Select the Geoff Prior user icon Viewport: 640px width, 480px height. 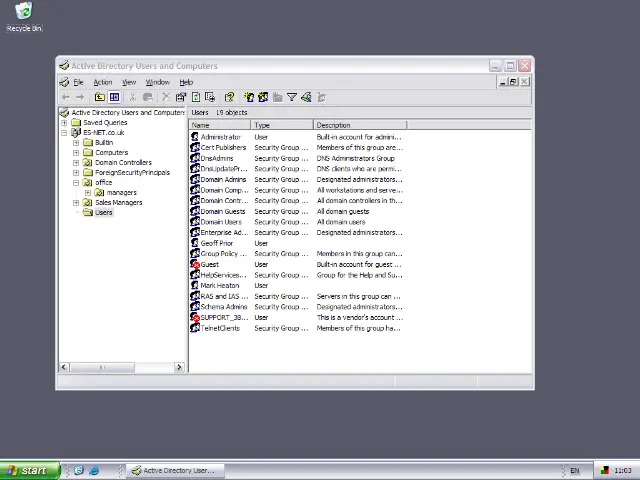click(x=195, y=243)
